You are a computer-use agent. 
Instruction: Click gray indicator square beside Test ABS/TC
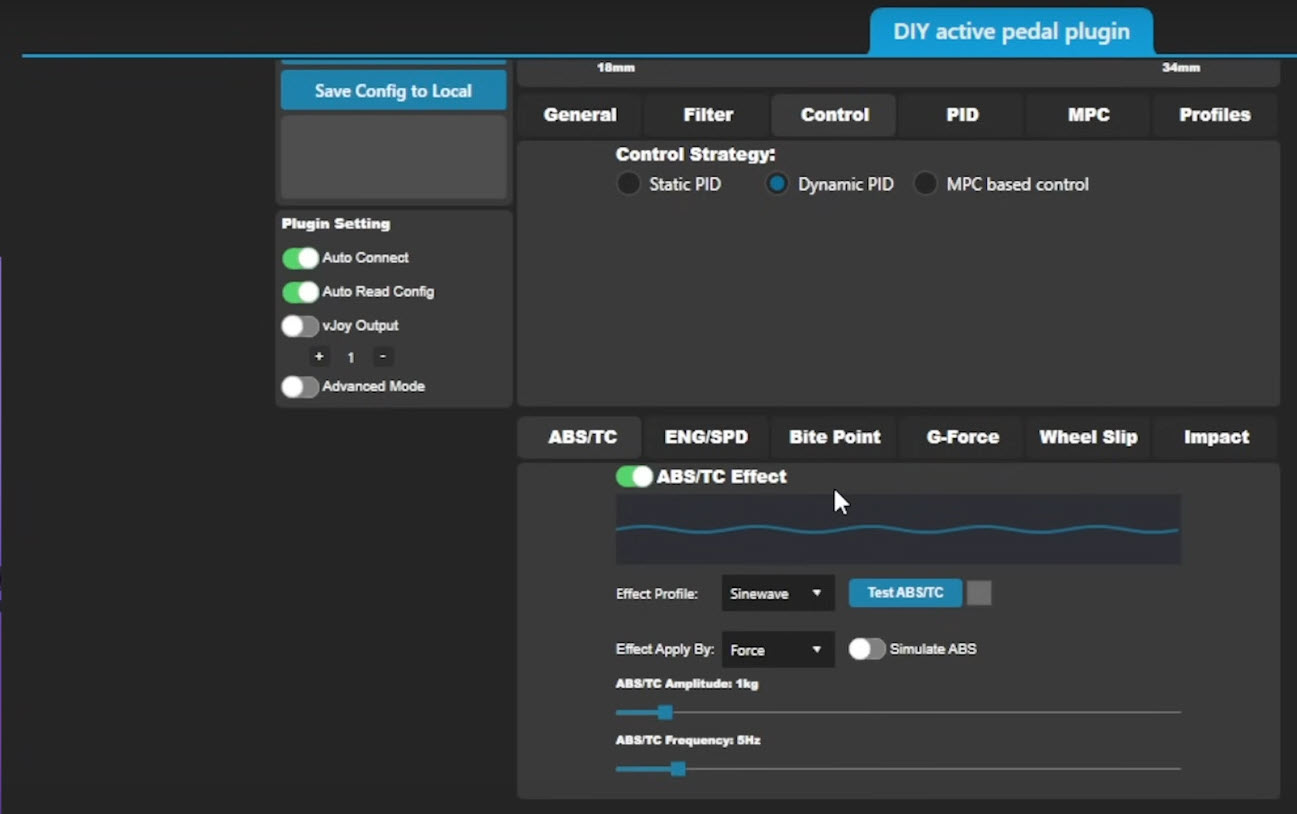pyautogui.click(x=979, y=593)
